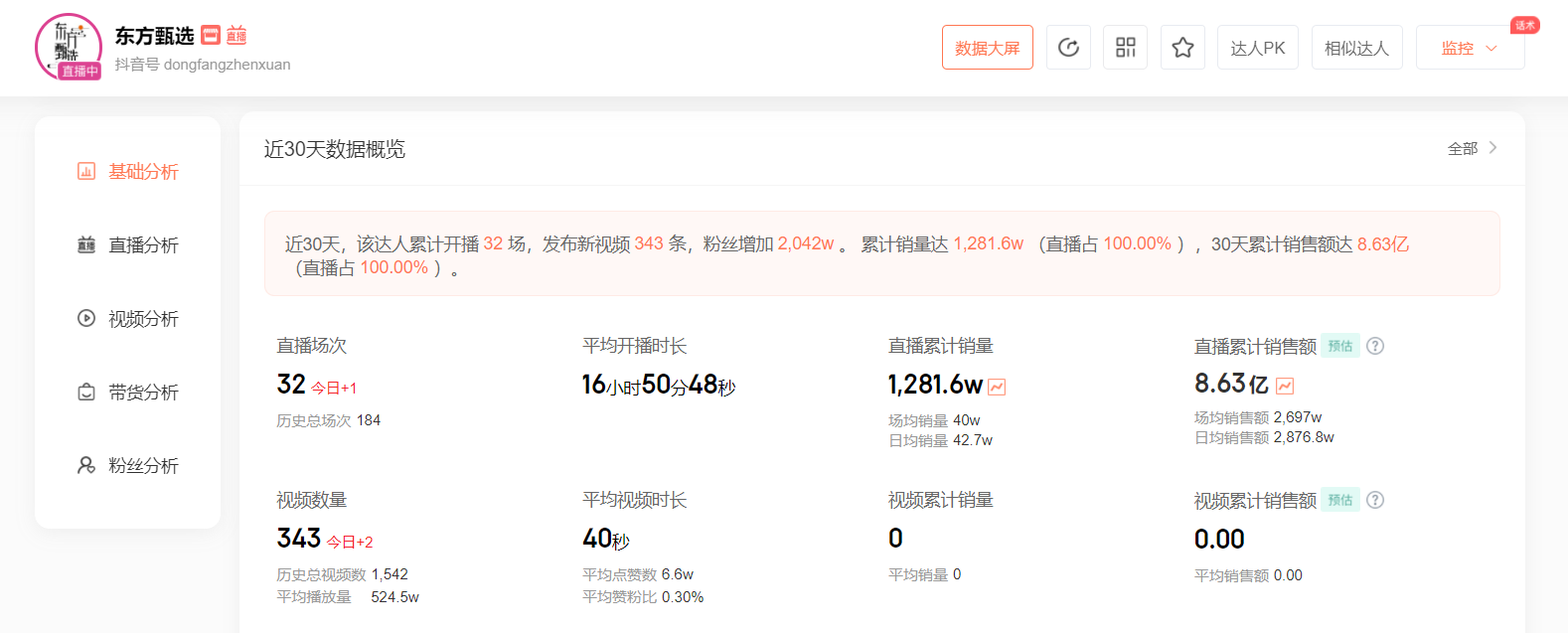Open the 达人PK comparison button

click(1257, 48)
